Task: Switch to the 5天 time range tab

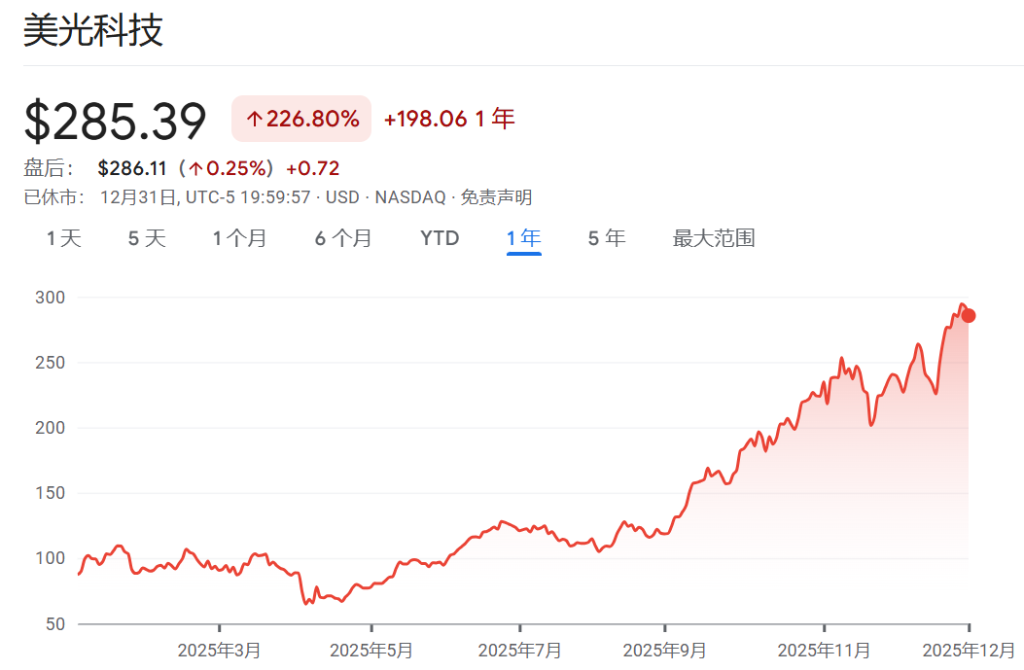Action: pos(146,239)
